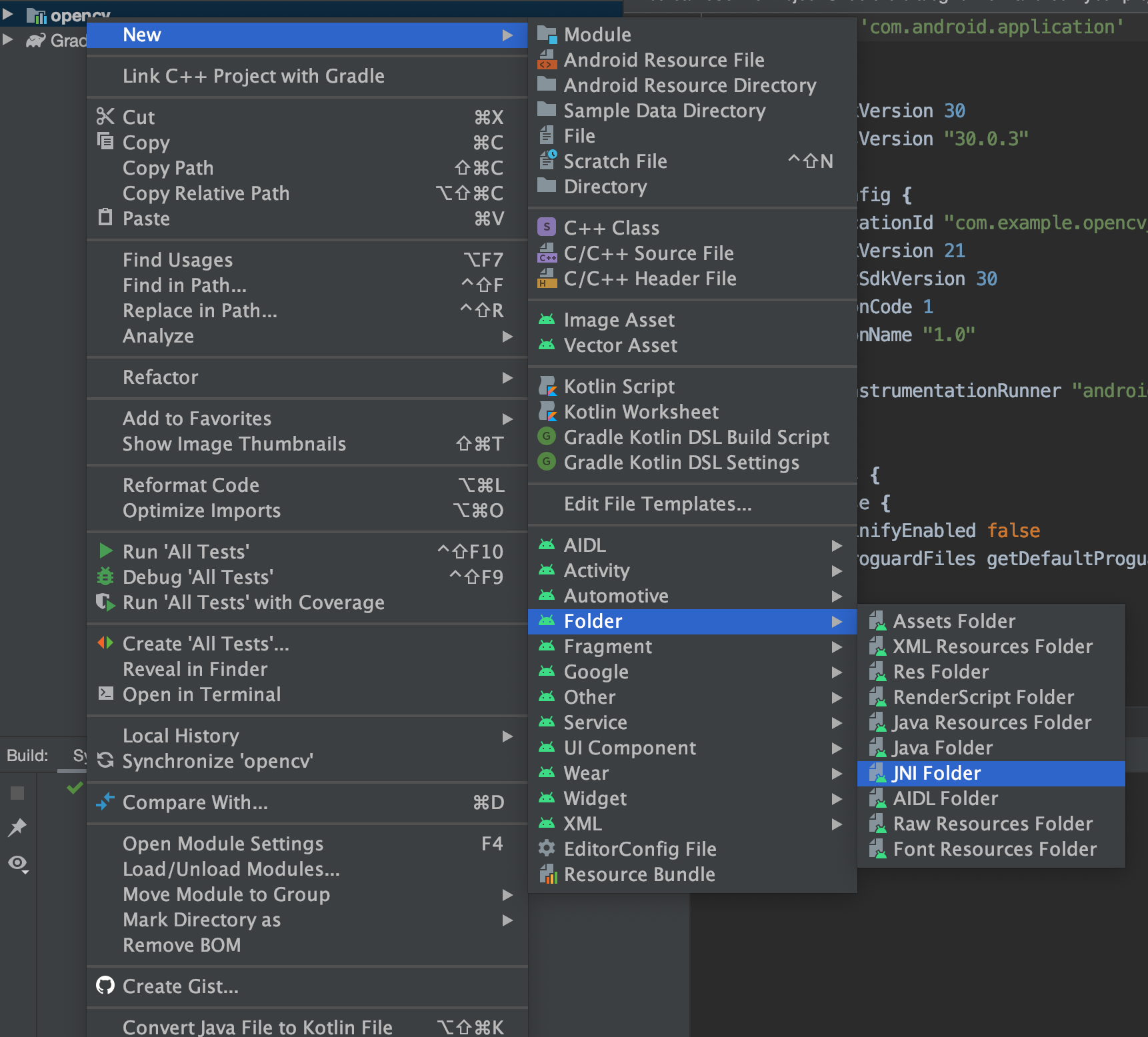
Task: Click the "30.0.3" version string in editor
Action: click(986, 139)
